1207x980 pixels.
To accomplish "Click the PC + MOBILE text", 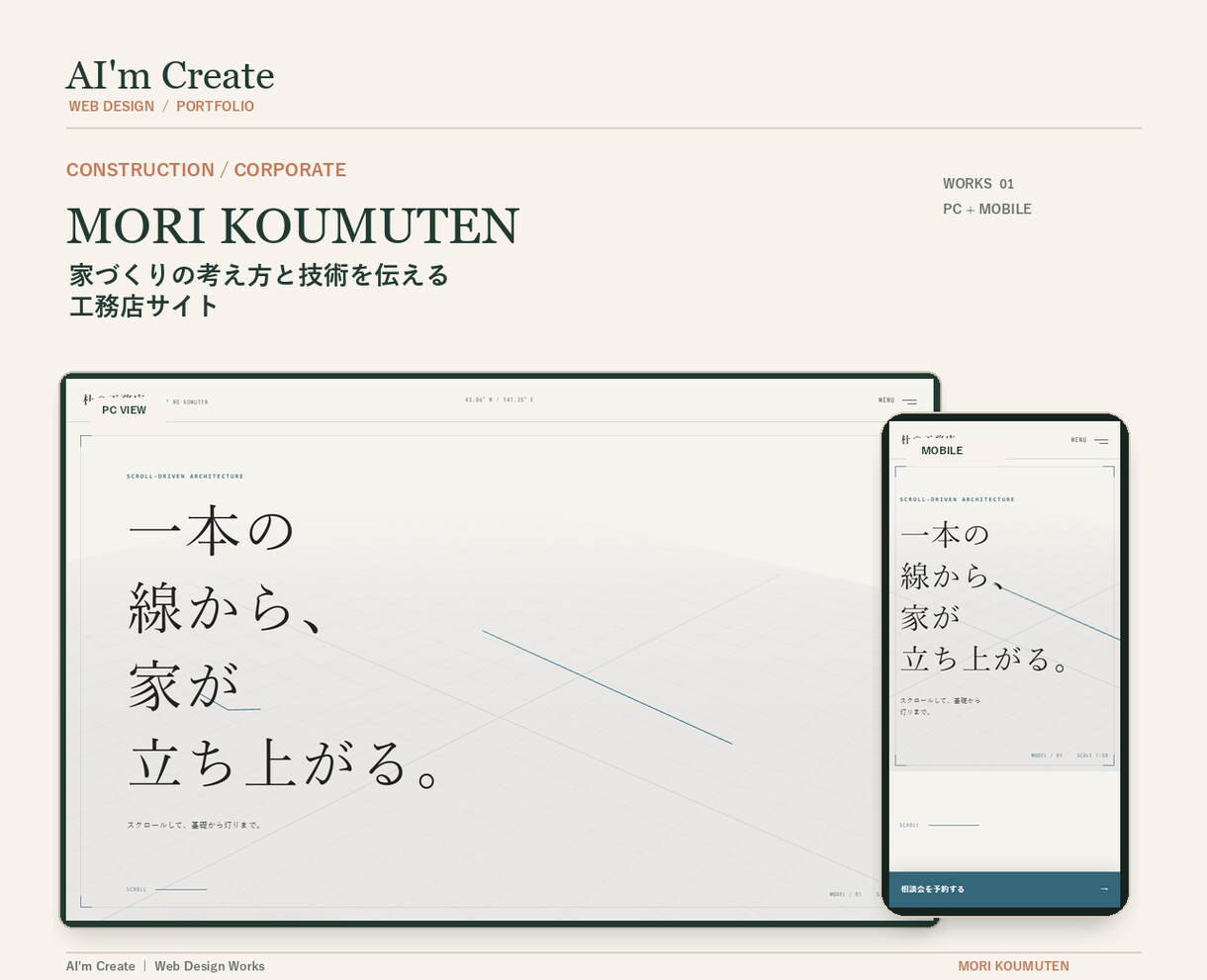I will [x=987, y=209].
